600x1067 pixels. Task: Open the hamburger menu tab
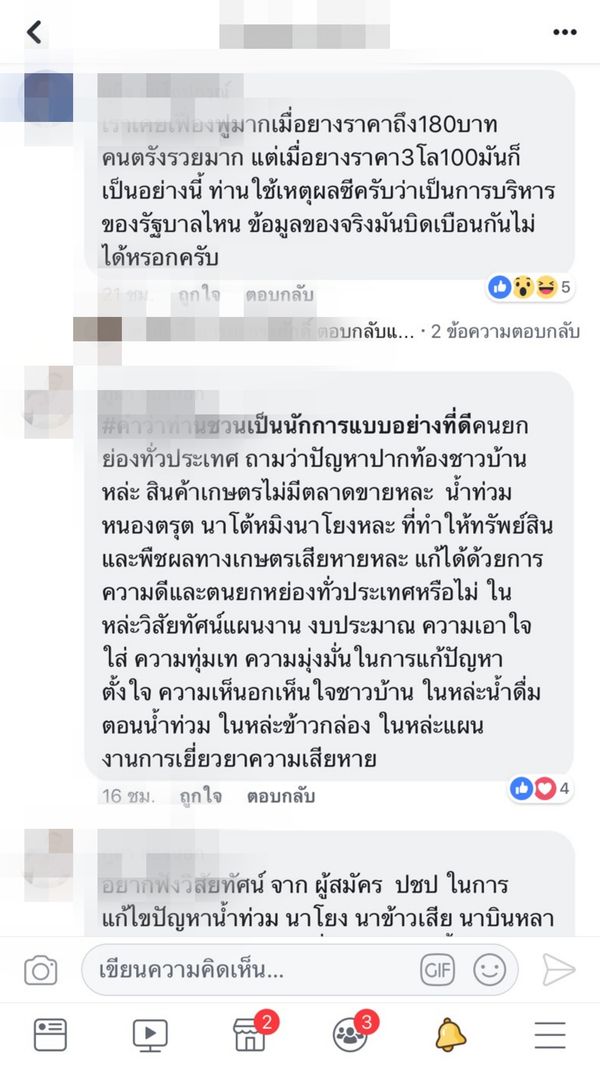pyautogui.click(x=550, y=1035)
